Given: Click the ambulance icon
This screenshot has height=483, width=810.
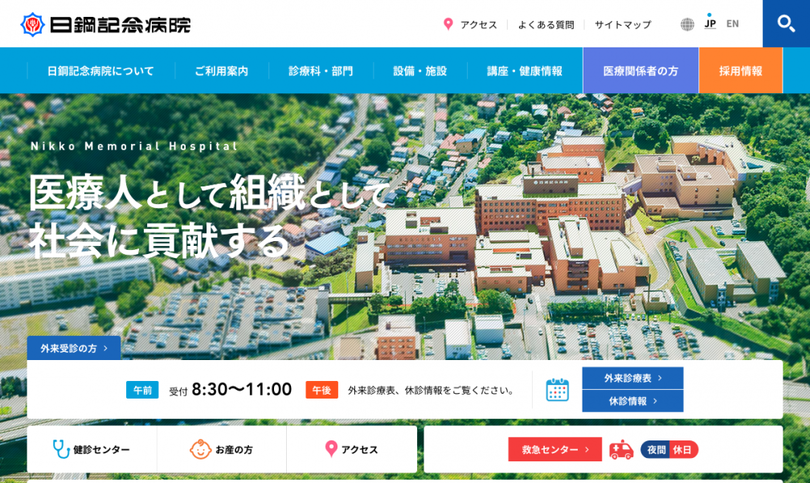Looking at the screenshot, I should [x=621, y=449].
